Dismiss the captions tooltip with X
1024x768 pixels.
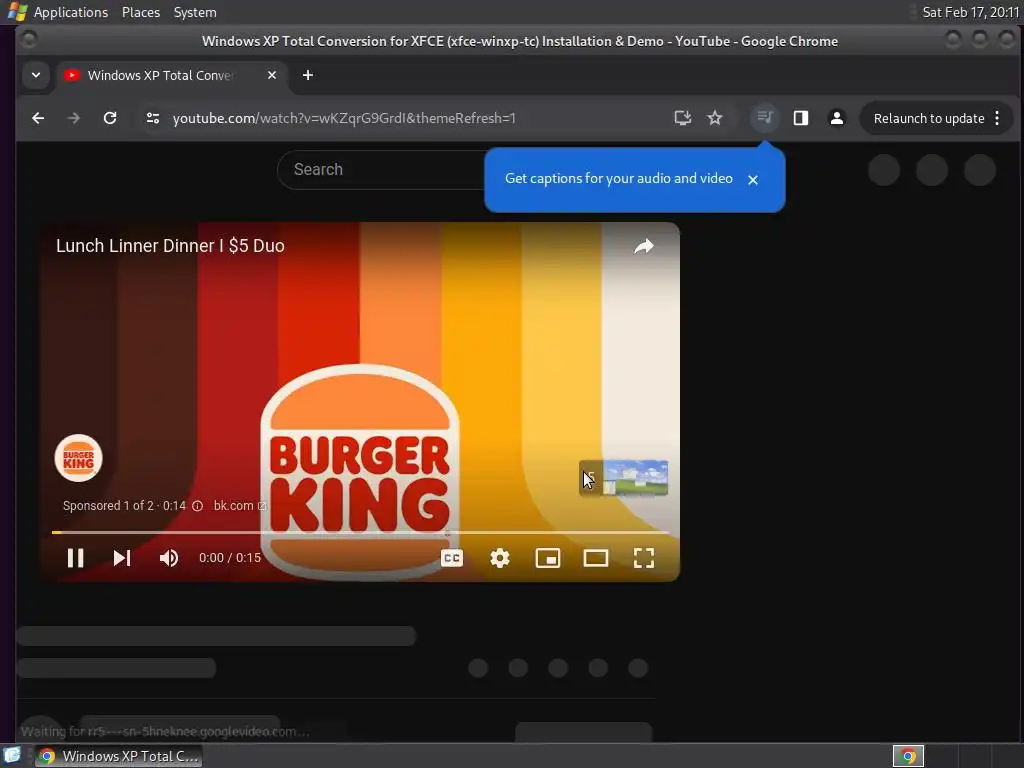click(x=752, y=180)
